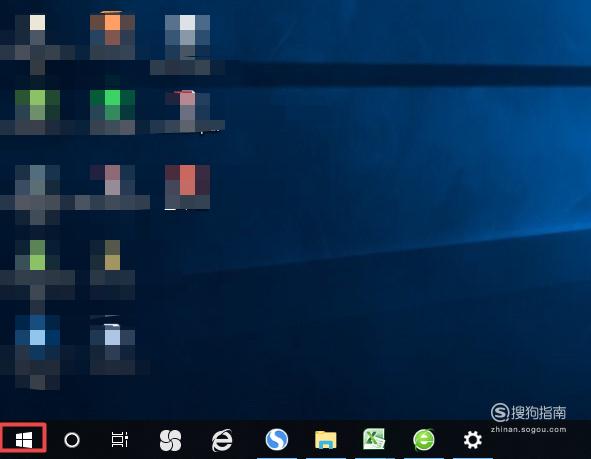This screenshot has height=459, width=591.
Task: Open the green 360 browser on taskbar
Action: coord(423,440)
